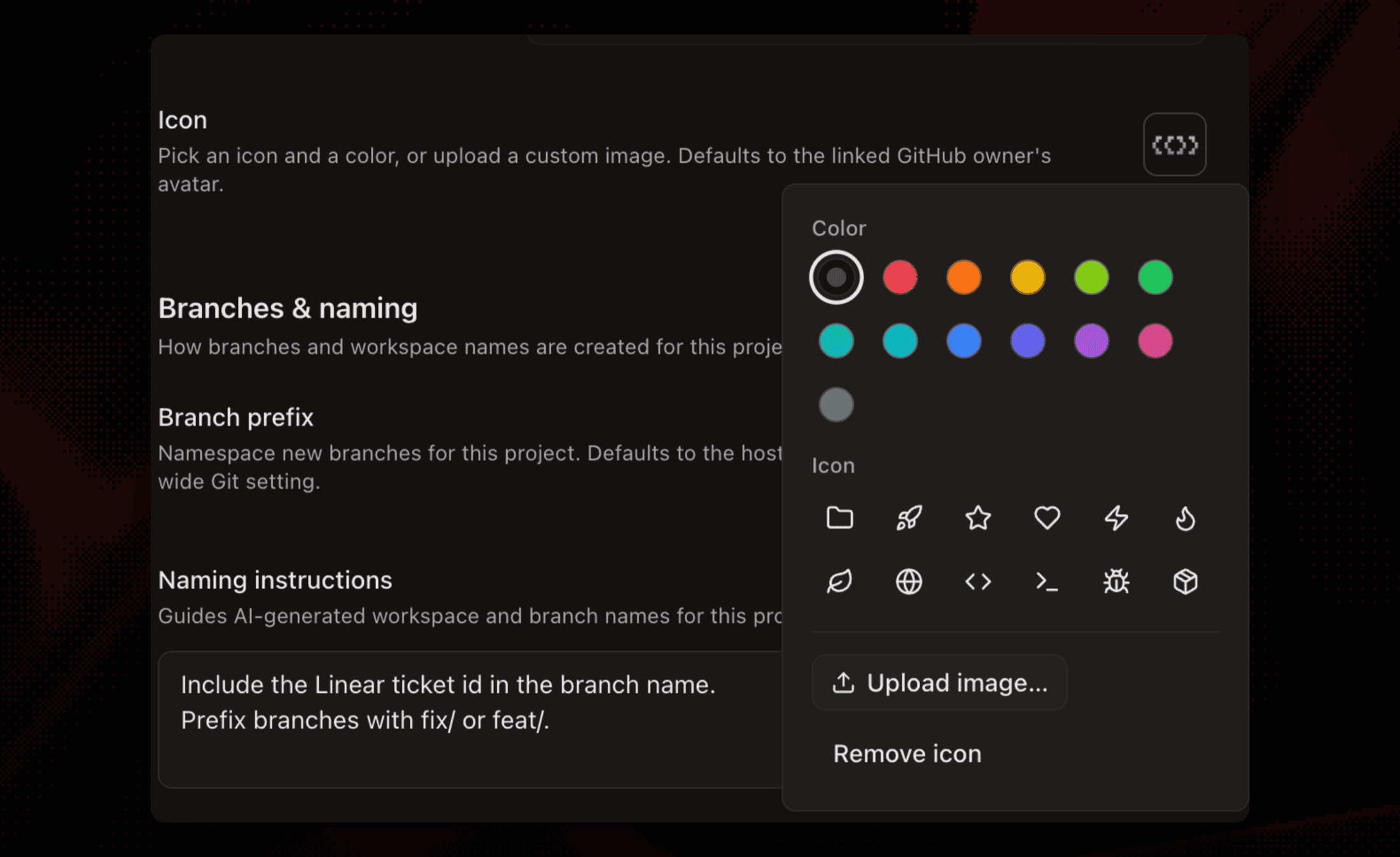Image resolution: width=1400 pixels, height=857 pixels.
Task: Select the terminal prompt icon
Action: [x=1047, y=582]
